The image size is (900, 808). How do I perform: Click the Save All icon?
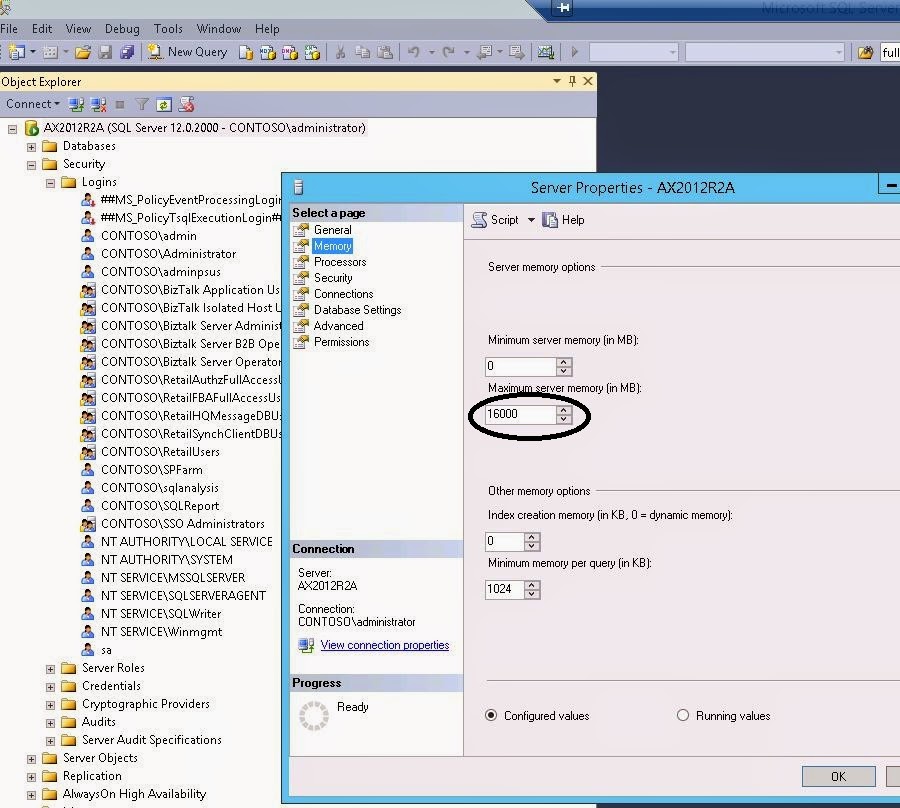click(127, 52)
